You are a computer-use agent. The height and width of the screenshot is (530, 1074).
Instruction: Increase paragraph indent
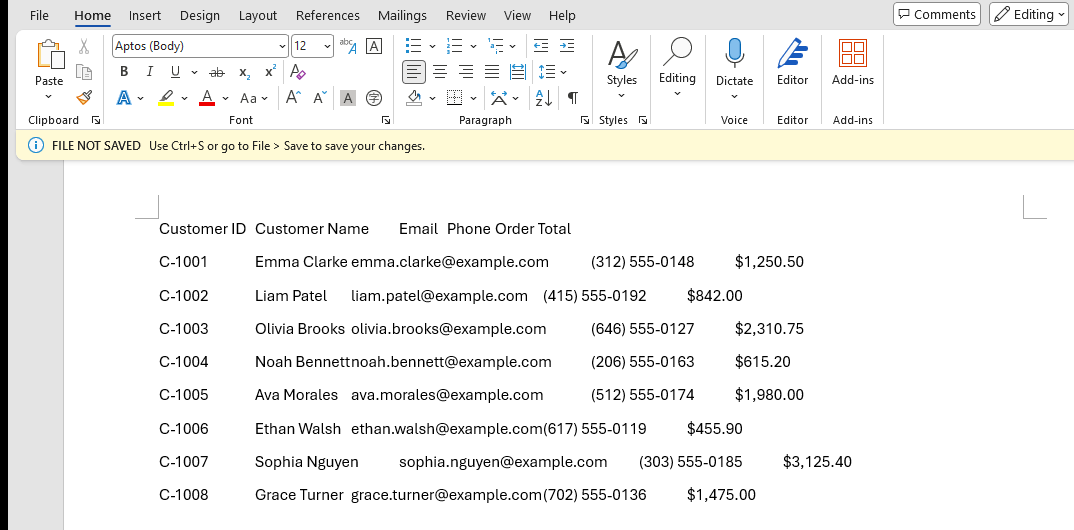coord(566,46)
